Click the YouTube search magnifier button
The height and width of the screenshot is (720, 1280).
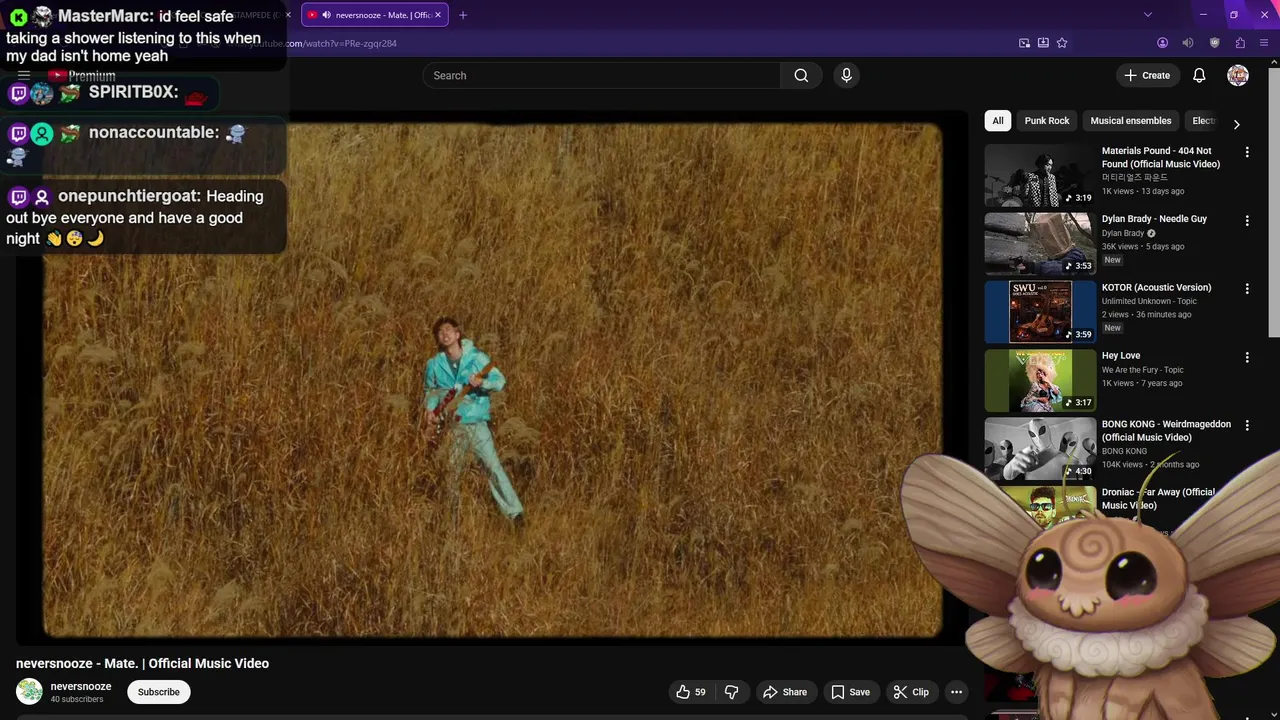(801, 75)
